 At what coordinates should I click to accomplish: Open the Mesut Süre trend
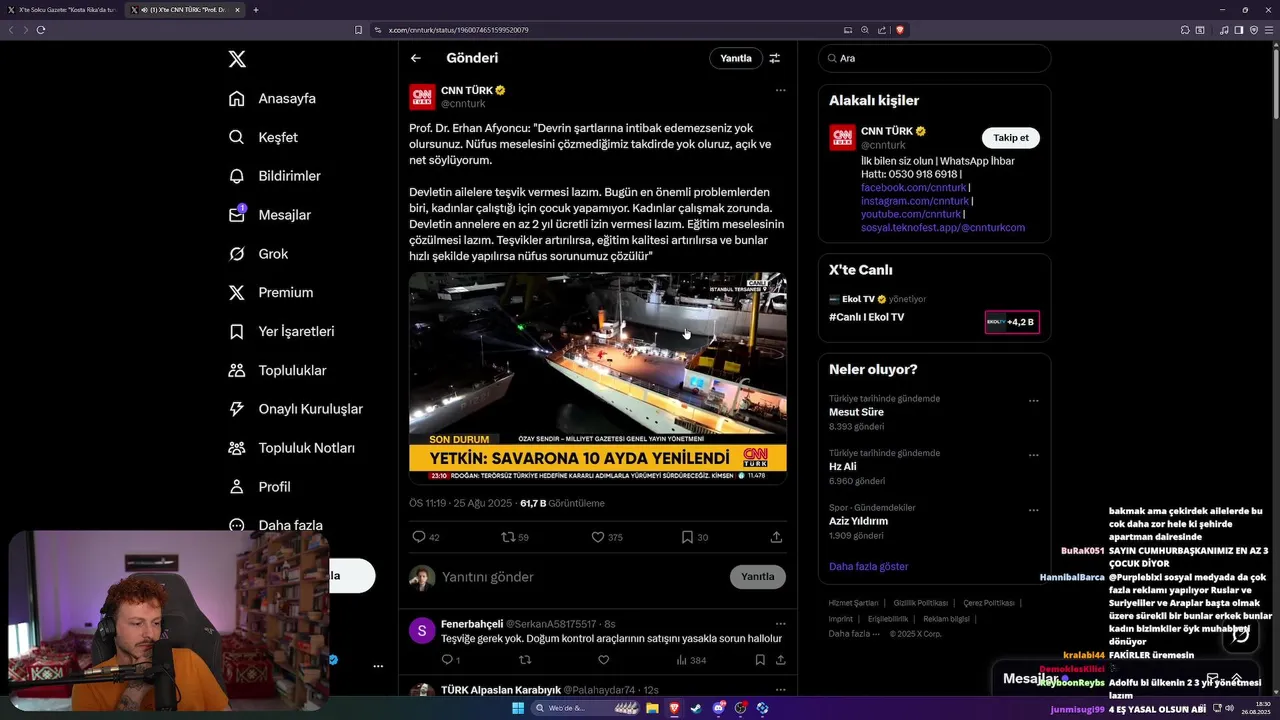click(856, 412)
